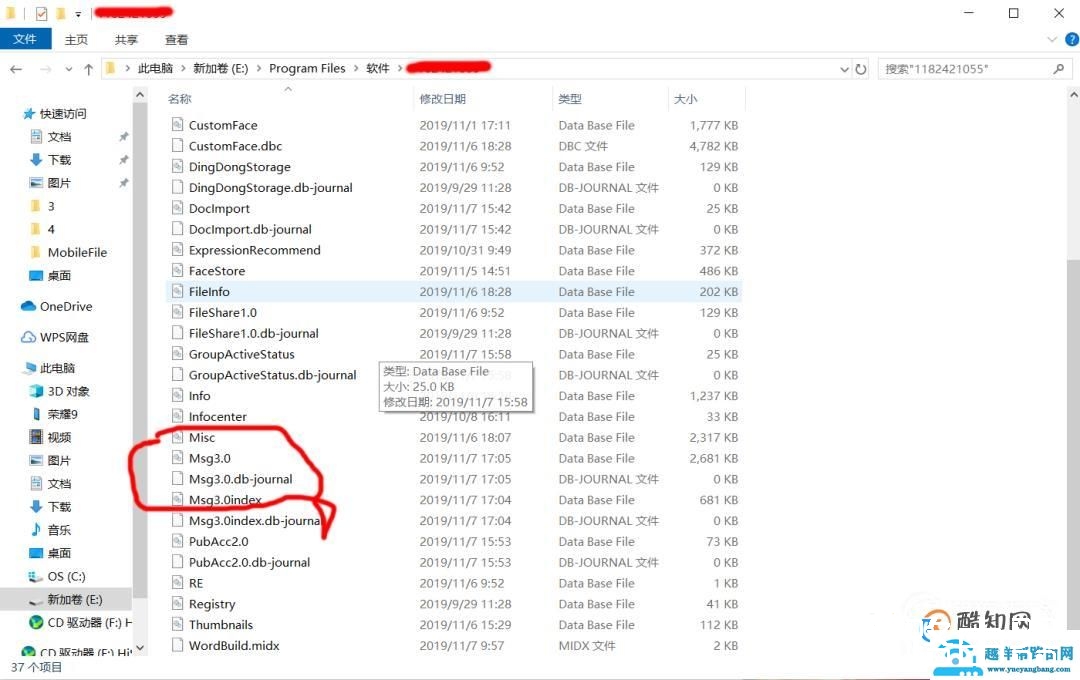Click the Properties checkmark icon in title bar
The image size is (1080, 680).
coord(41,14)
